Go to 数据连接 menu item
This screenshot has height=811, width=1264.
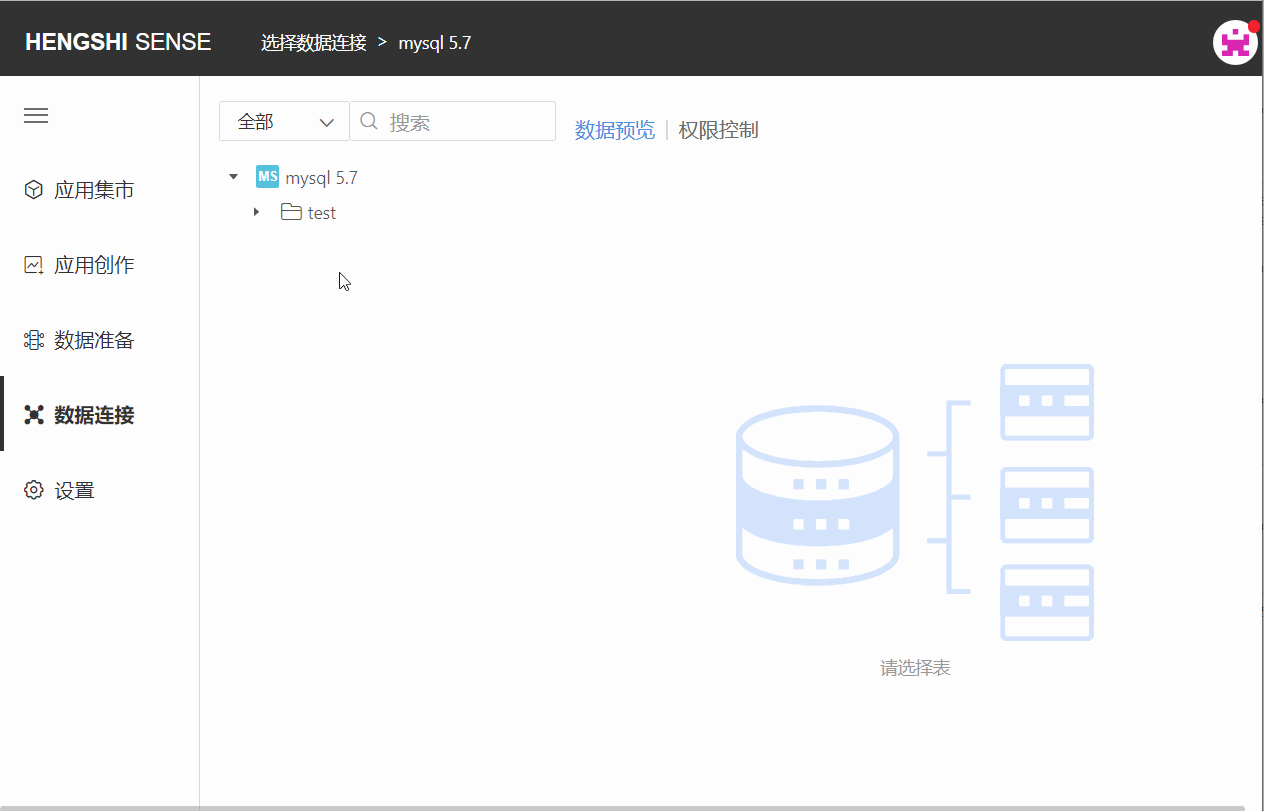(x=100, y=415)
